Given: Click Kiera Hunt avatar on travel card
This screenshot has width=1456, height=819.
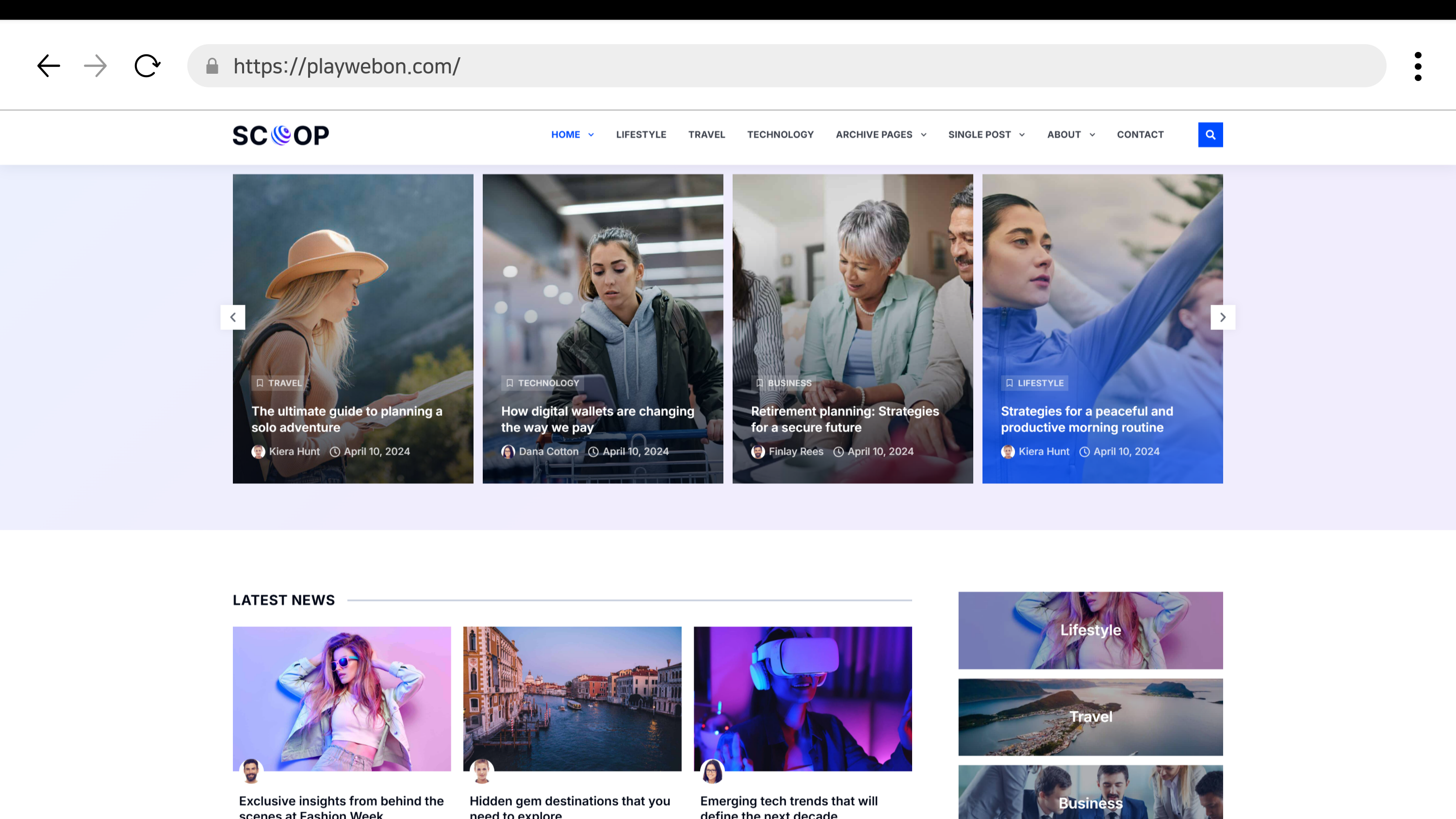Looking at the screenshot, I should [258, 452].
